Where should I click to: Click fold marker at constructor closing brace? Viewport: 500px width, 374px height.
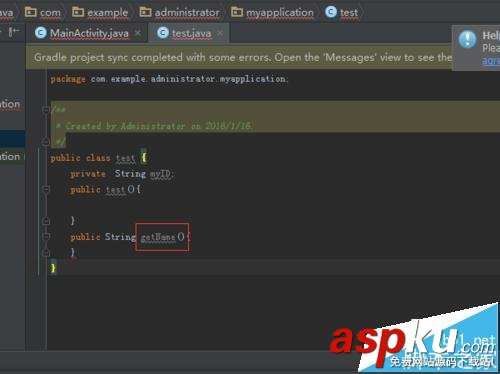[46, 221]
